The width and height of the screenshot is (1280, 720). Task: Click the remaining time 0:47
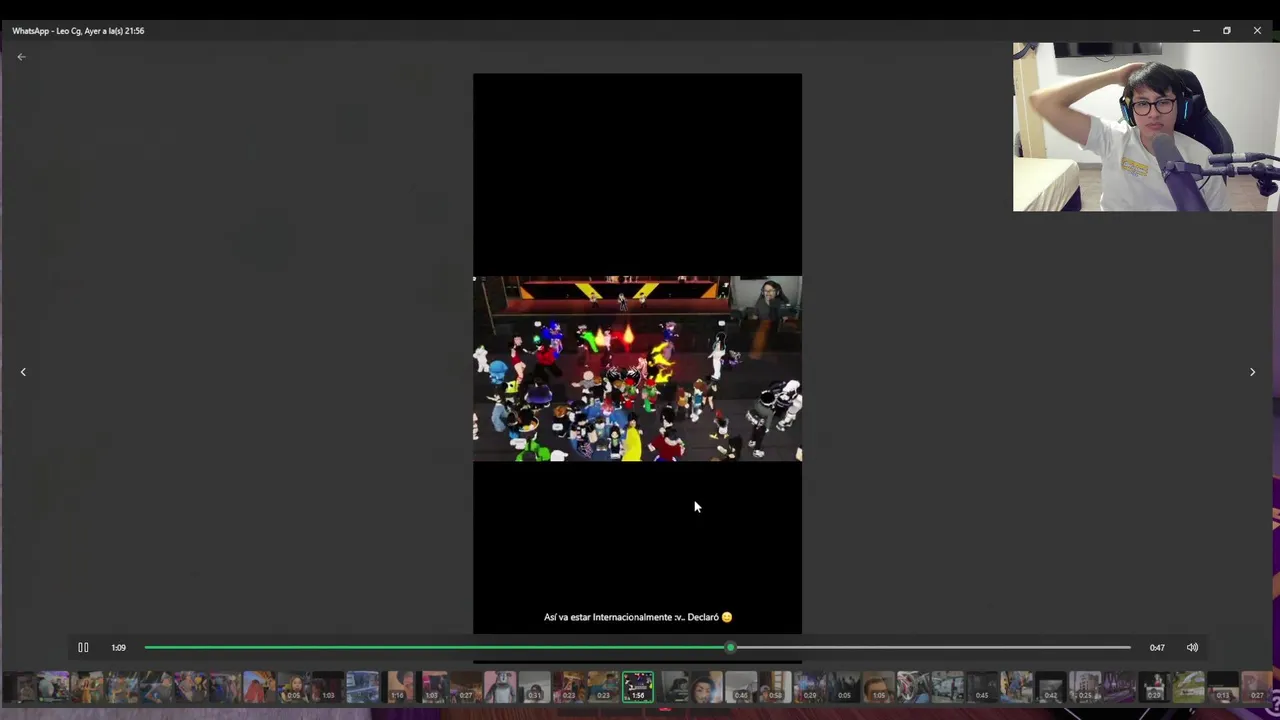(1157, 647)
